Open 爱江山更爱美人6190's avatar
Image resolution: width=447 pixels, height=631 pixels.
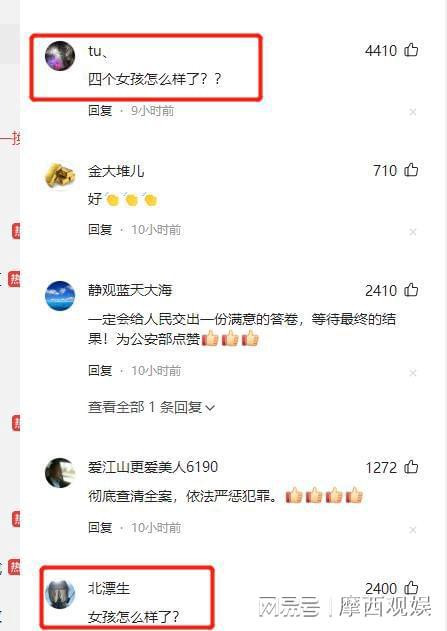point(60,472)
